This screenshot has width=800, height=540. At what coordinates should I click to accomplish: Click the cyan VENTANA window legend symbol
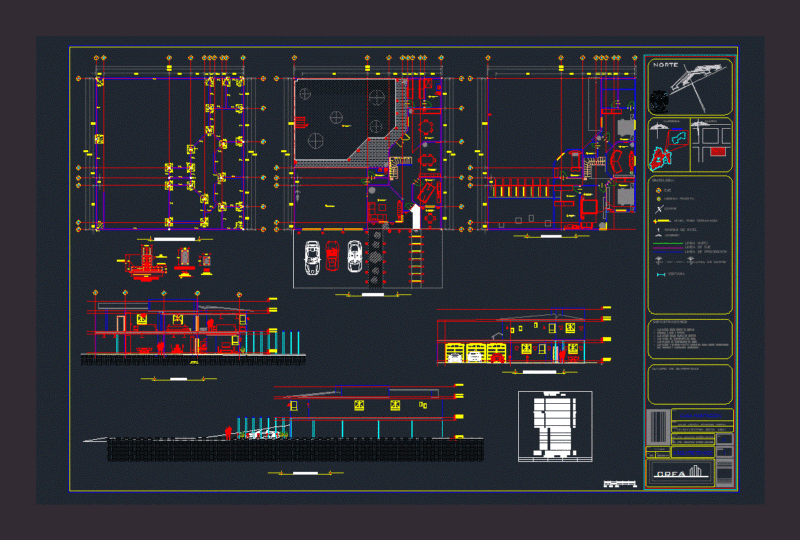click(x=661, y=275)
